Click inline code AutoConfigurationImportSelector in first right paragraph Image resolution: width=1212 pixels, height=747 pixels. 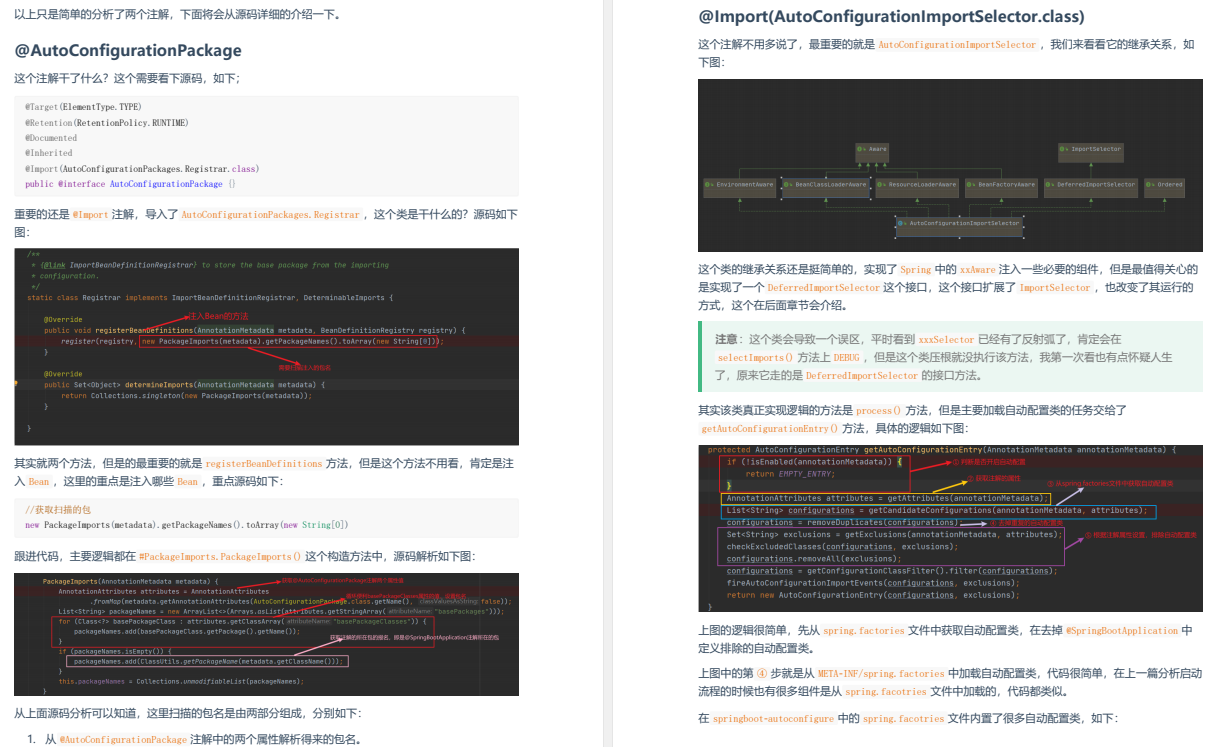pyautogui.click(x=958, y=45)
